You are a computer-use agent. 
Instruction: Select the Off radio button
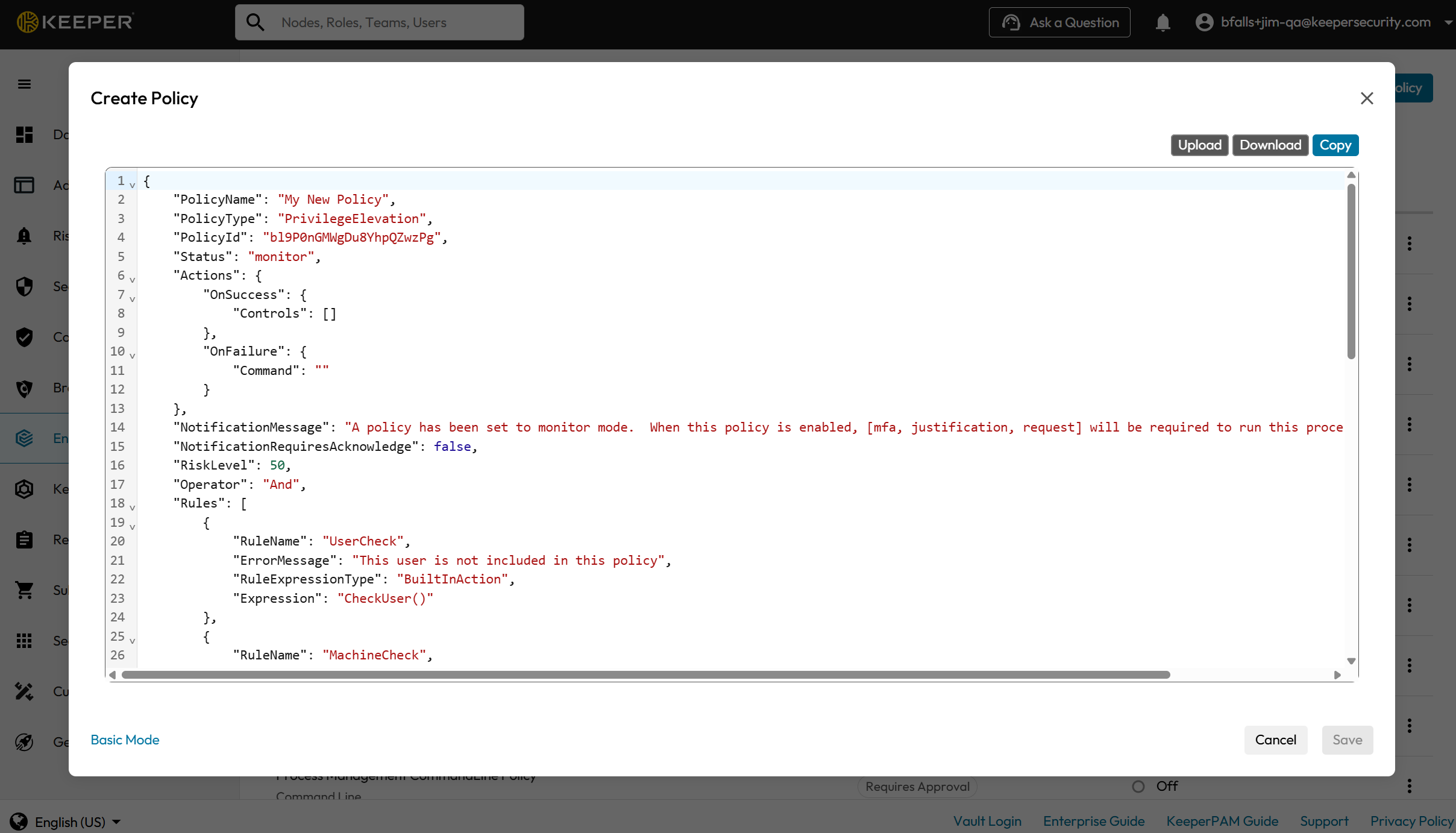point(1138,786)
